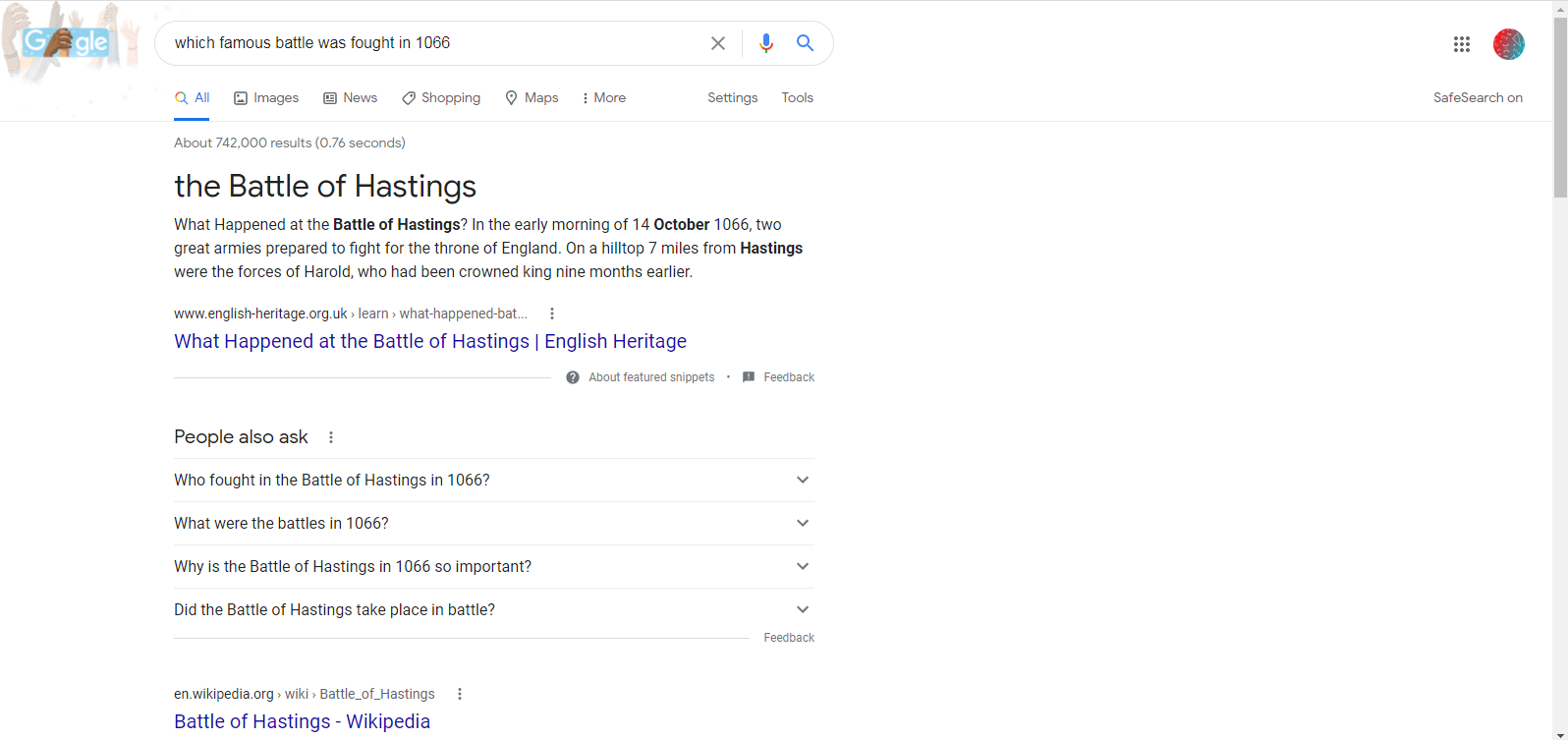Open three-dot menu next to People also ask
Screen dimensions: 1568x740
(x=331, y=437)
